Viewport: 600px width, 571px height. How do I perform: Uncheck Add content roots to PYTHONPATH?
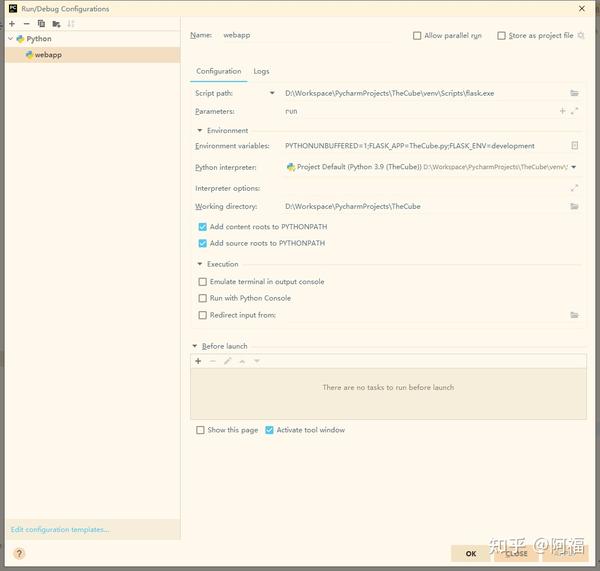click(x=202, y=227)
